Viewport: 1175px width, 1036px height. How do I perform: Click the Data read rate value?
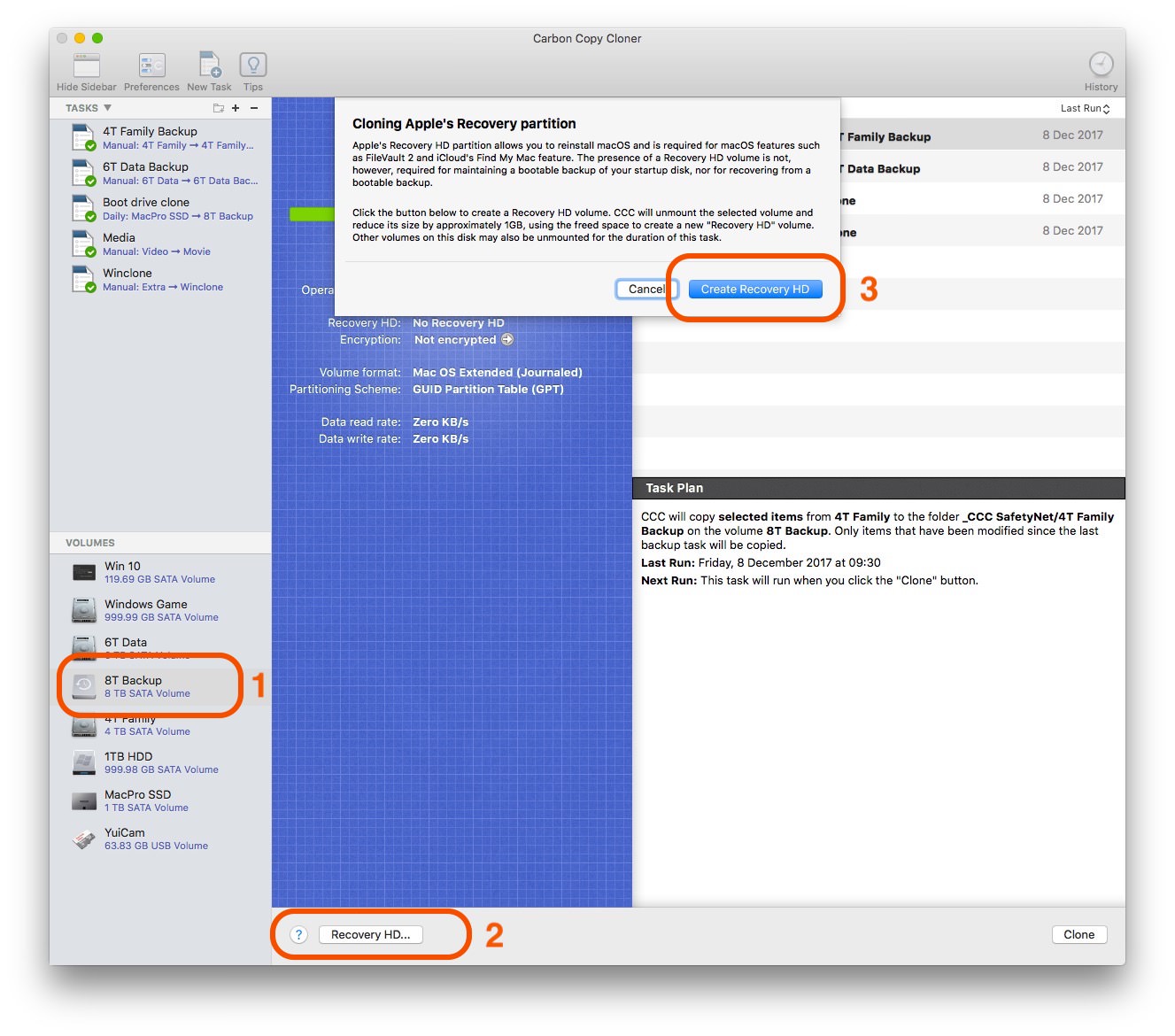point(440,422)
